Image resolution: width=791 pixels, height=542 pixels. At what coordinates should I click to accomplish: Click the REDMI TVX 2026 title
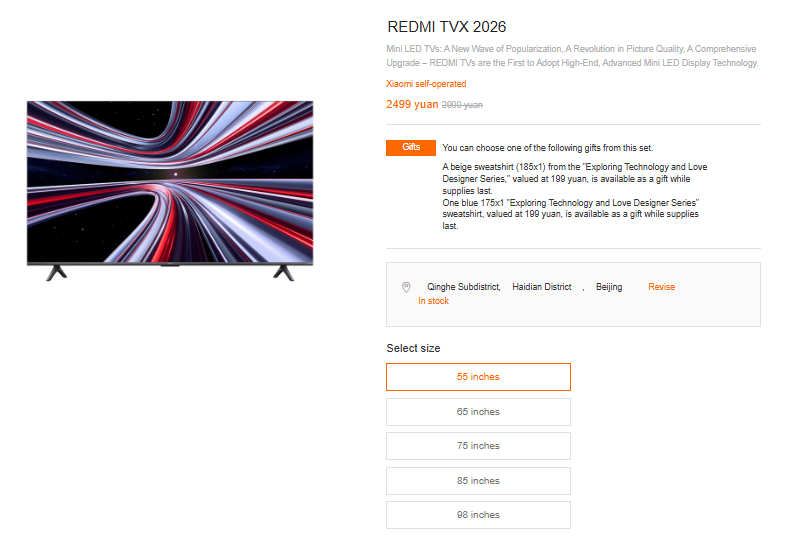[x=446, y=27]
